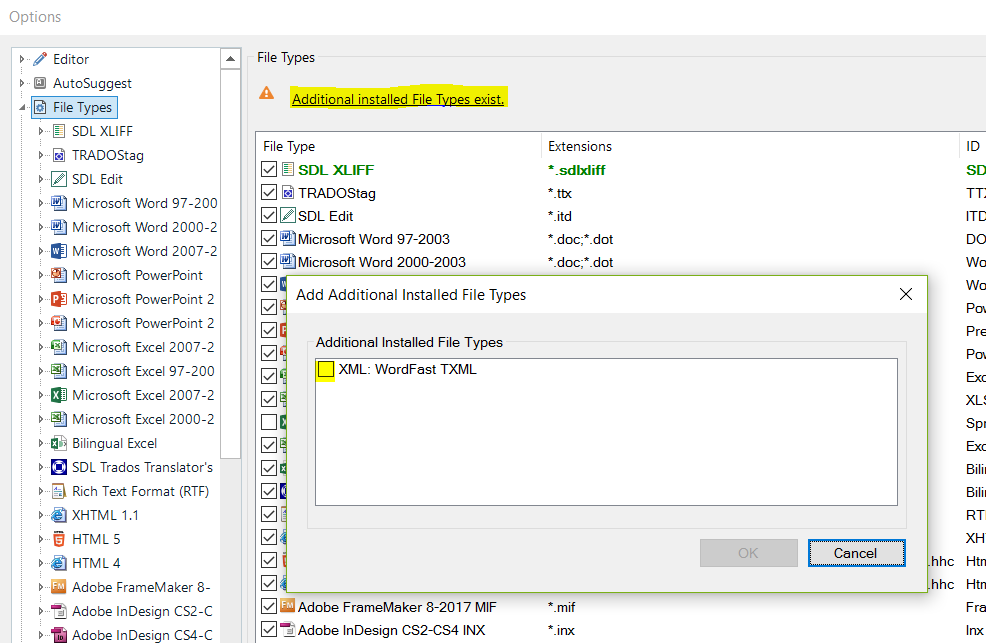Select Microsoft Excel 2000-2 tree item
Viewport: 986px width, 643px height.
coord(143,419)
